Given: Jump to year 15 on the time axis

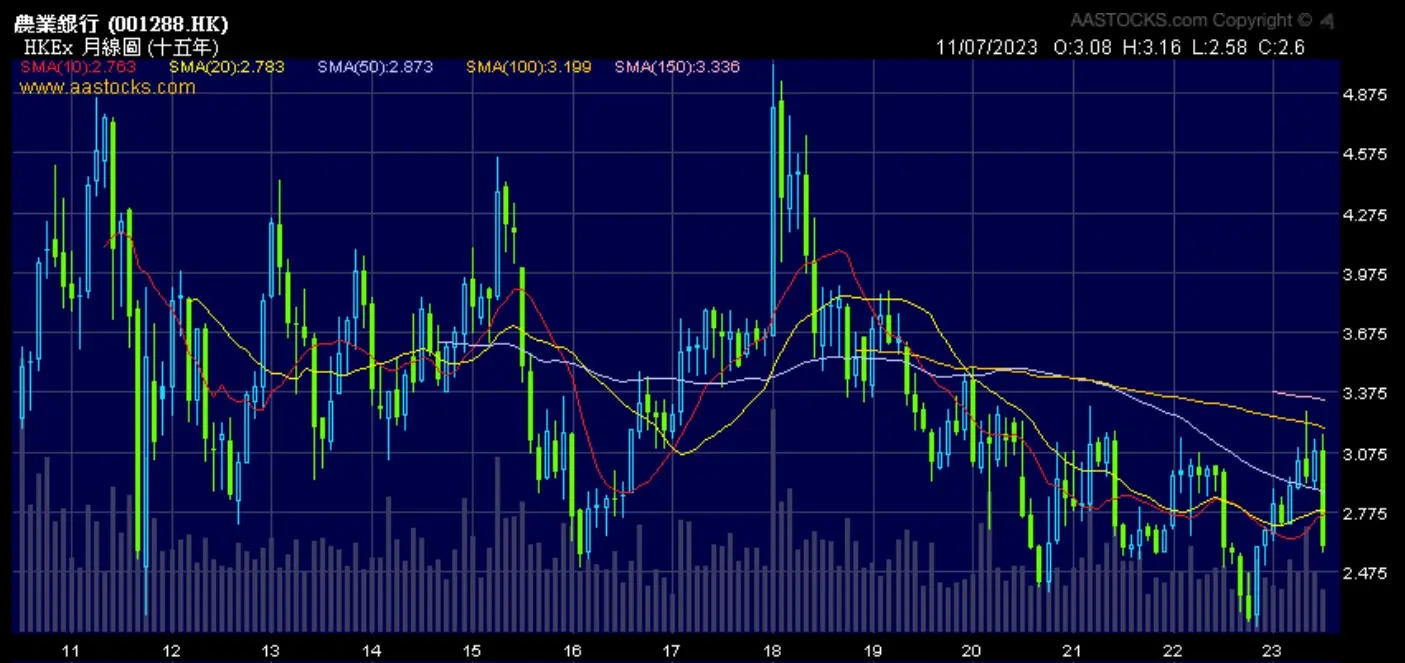Looking at the screenshot, I should (x=471, y=650).
